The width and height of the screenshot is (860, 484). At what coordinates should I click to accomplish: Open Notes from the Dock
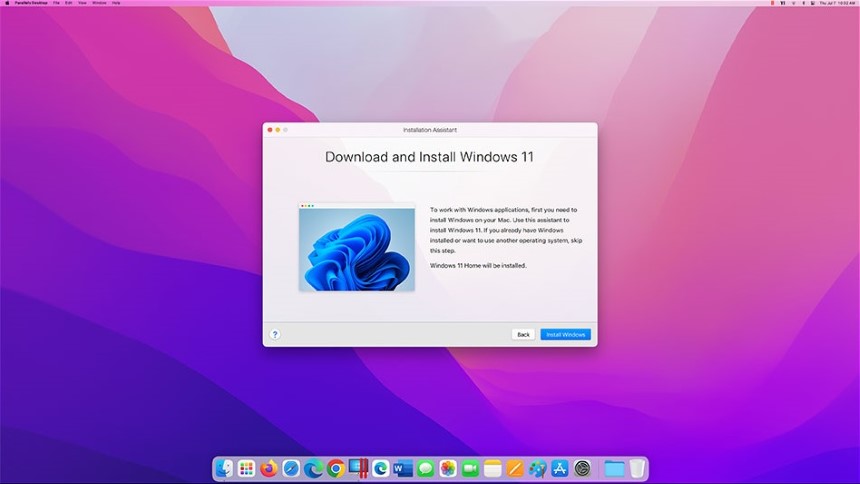[x=493, y=469]
